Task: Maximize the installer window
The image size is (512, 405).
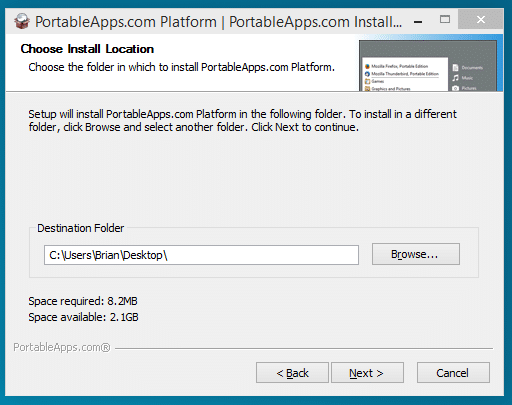Action: [x=445, y=19]
